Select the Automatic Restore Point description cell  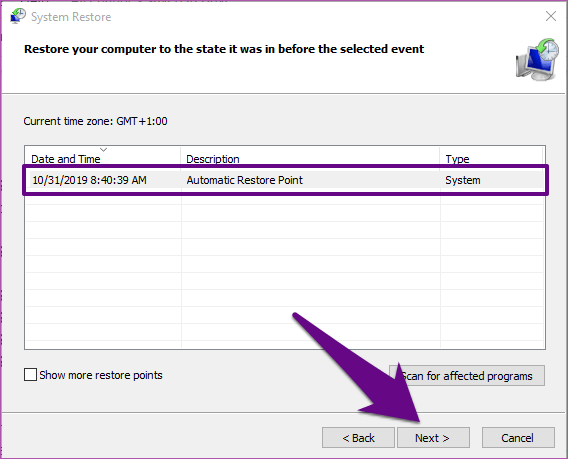(x=245, y=180)
